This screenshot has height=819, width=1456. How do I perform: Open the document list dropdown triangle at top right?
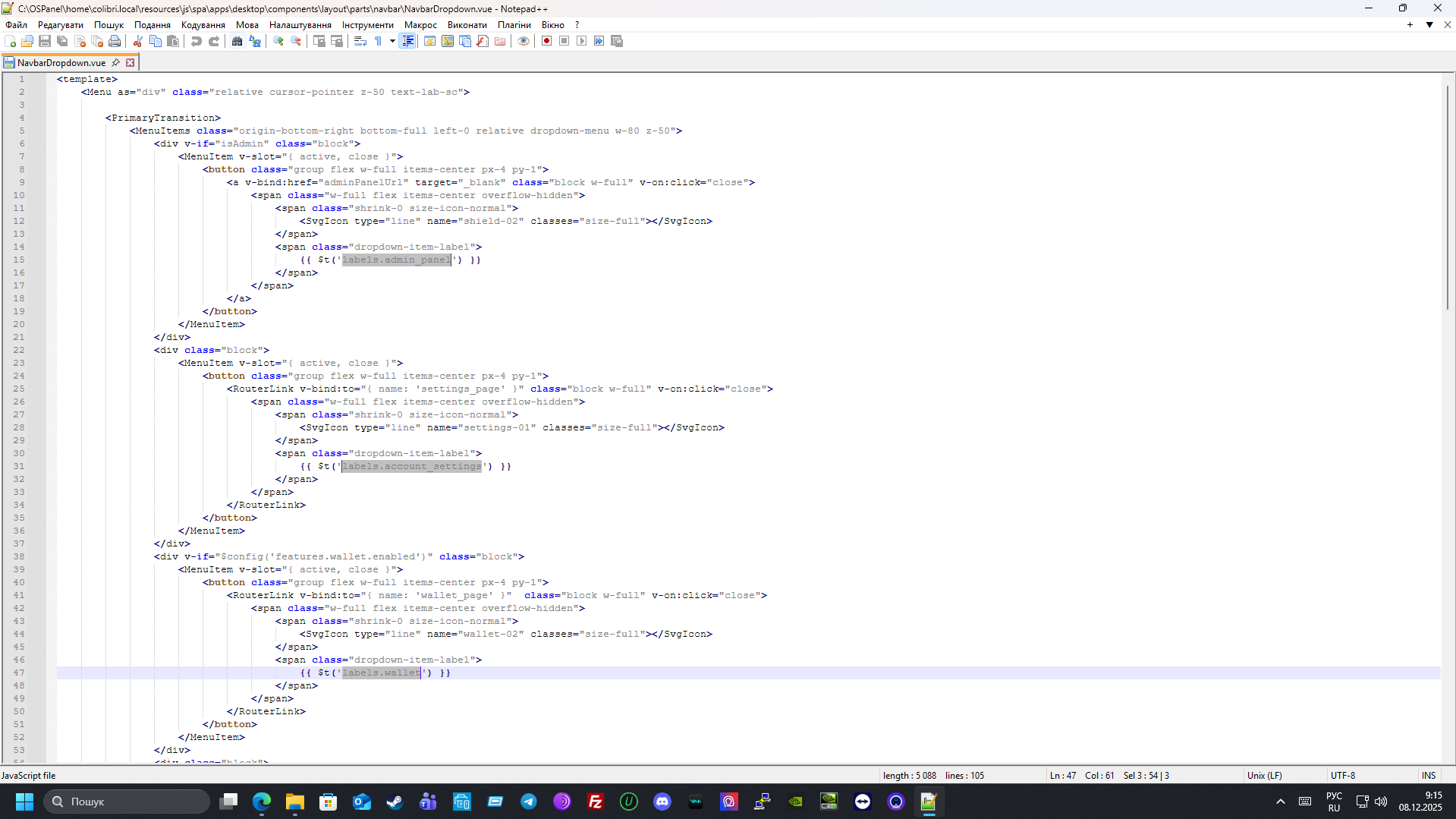[1429, 25]
